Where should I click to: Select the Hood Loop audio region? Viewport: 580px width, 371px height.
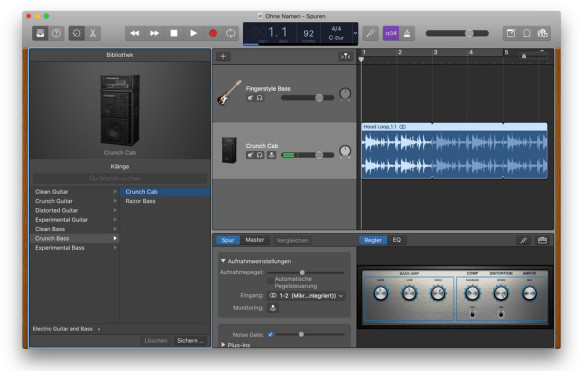click(x=454, y=151)
